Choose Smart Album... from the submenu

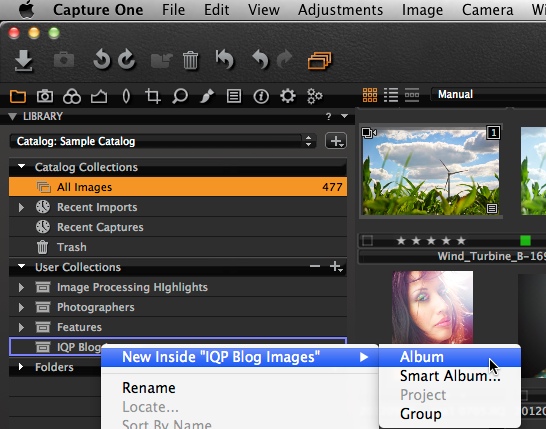point(450,376)
